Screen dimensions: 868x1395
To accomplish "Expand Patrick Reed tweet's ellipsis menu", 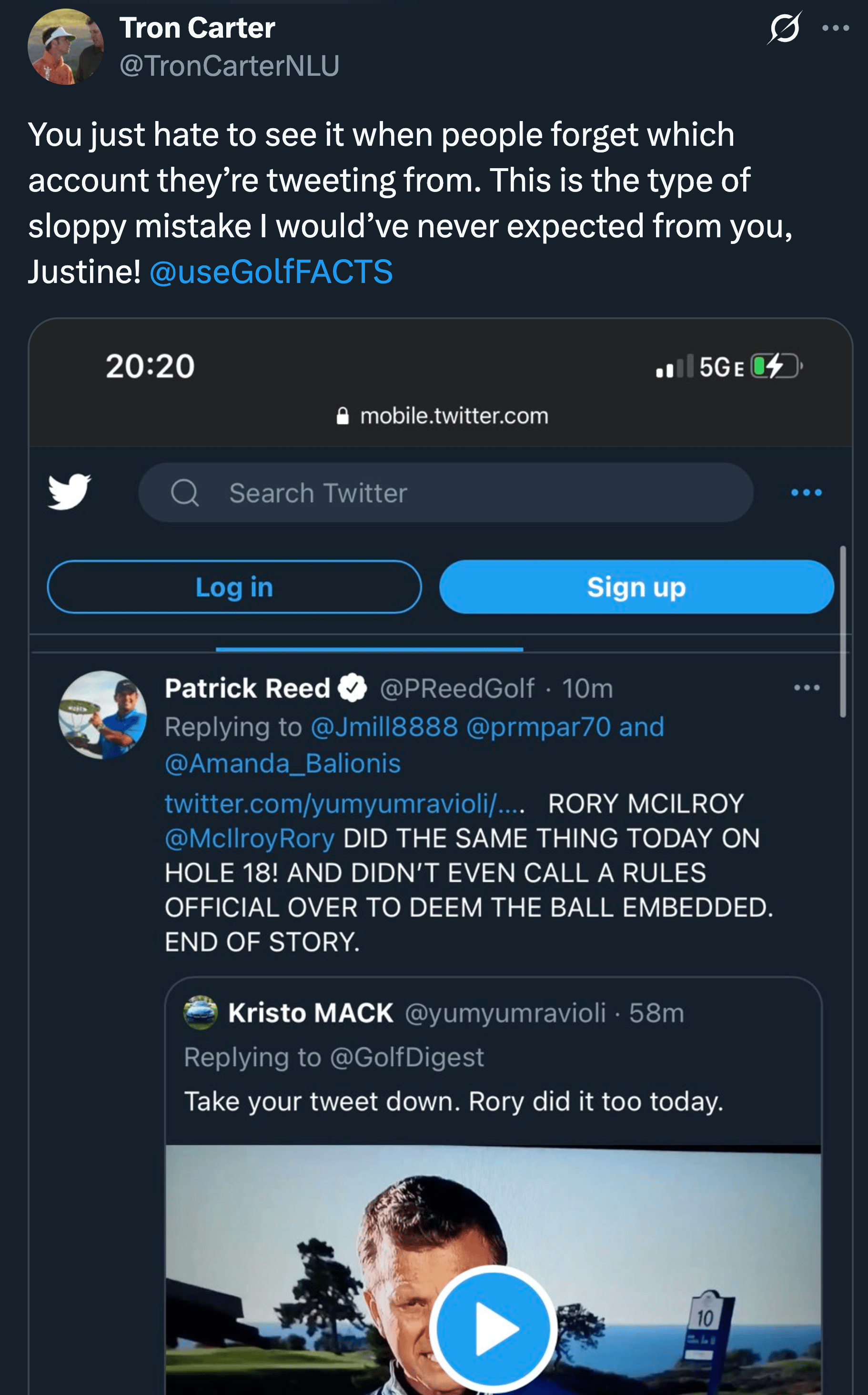I will (806, 688).
